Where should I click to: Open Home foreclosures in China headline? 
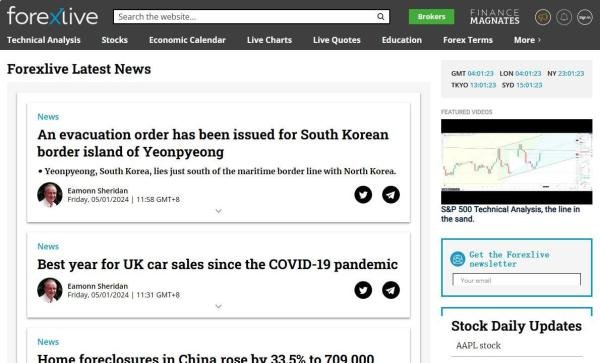[205, 358]
